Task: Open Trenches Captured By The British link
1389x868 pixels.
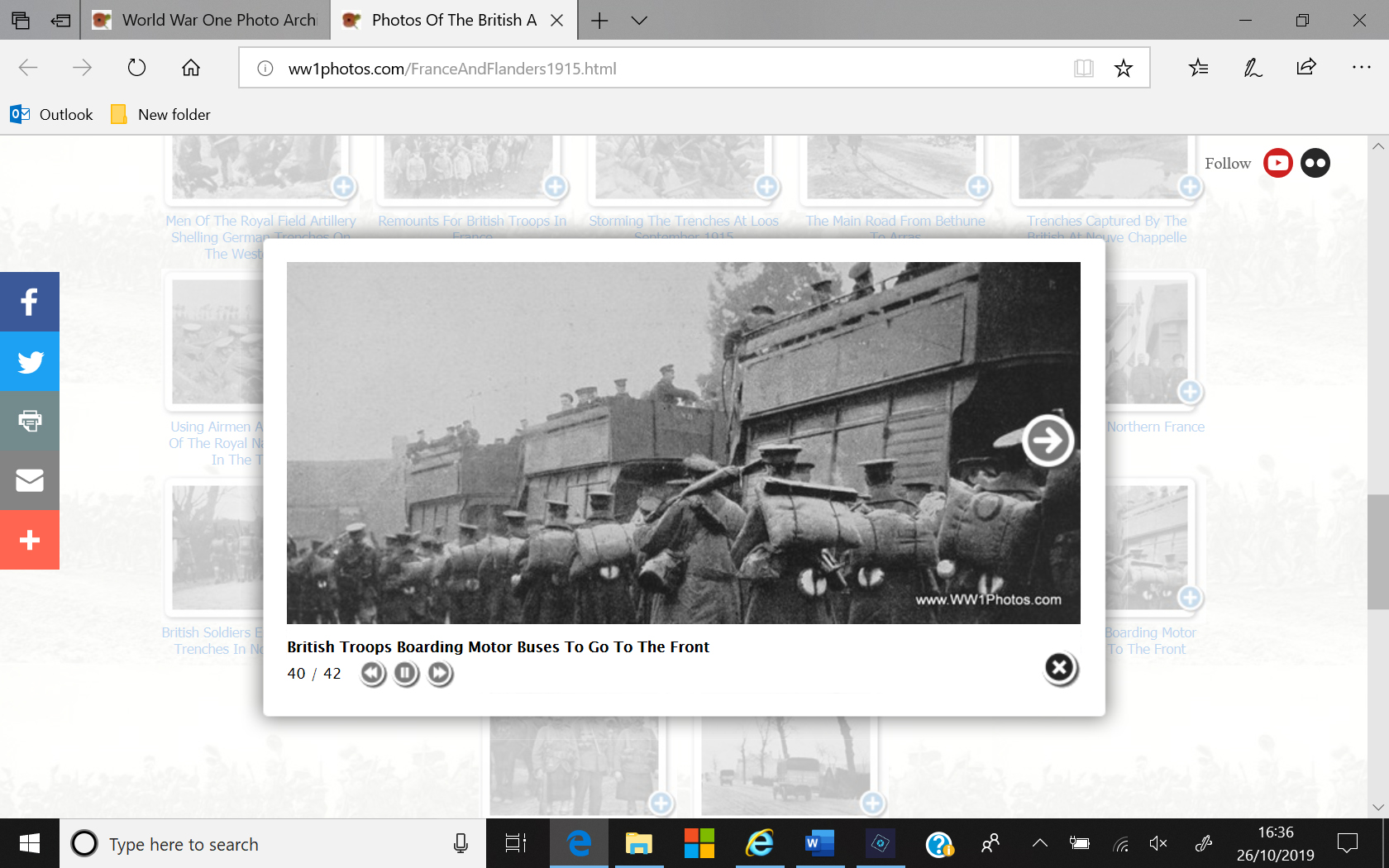Action: pos(1106,229)
